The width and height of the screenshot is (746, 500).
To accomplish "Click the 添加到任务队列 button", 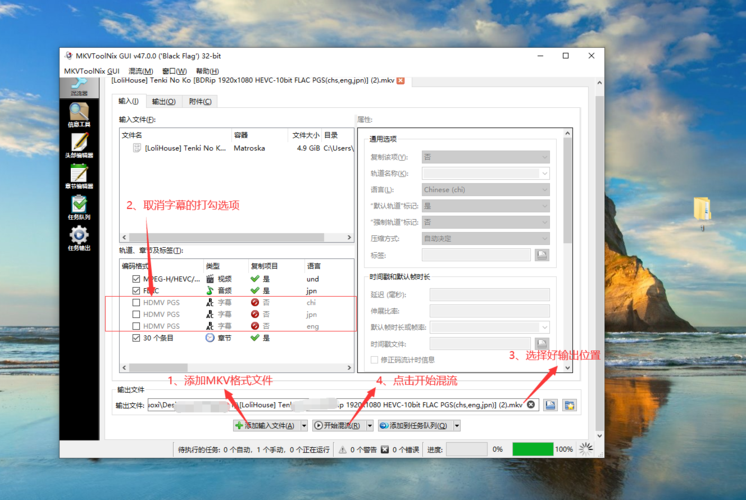I will pos(415,426).
